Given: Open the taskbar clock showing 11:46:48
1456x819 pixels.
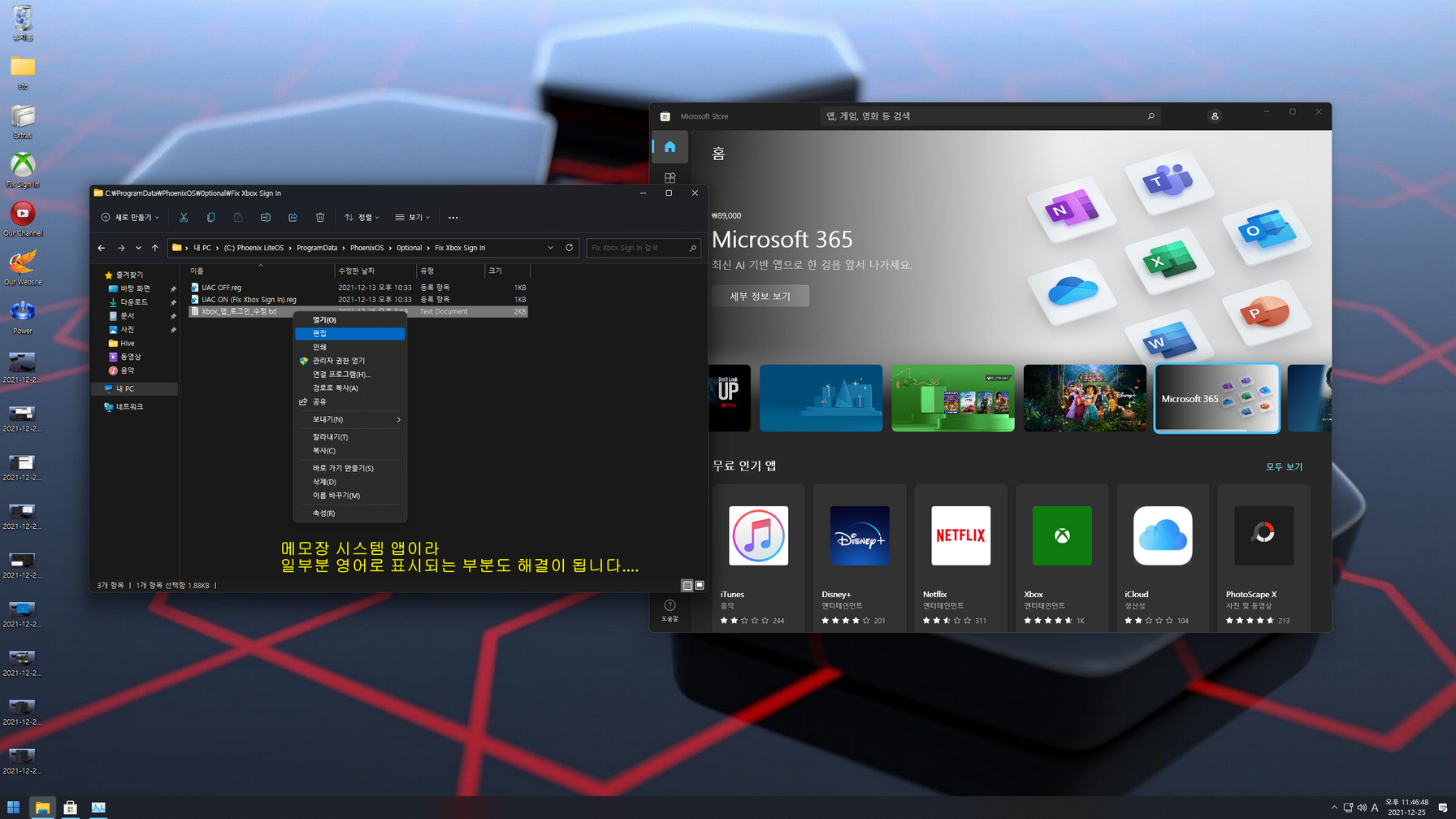Looking at the screenshot, I should [1406, 808].
